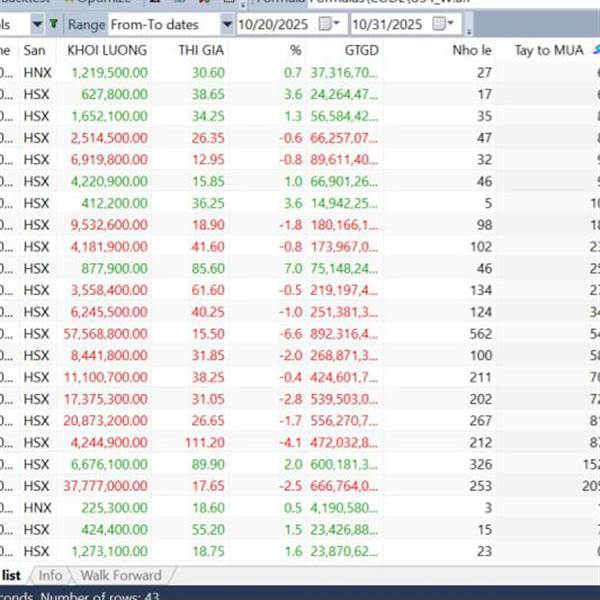The height and width of the screenshot is (600, 600).
Task: Open calendar picker for 10/31/2025 date
Action: [439, 24]
